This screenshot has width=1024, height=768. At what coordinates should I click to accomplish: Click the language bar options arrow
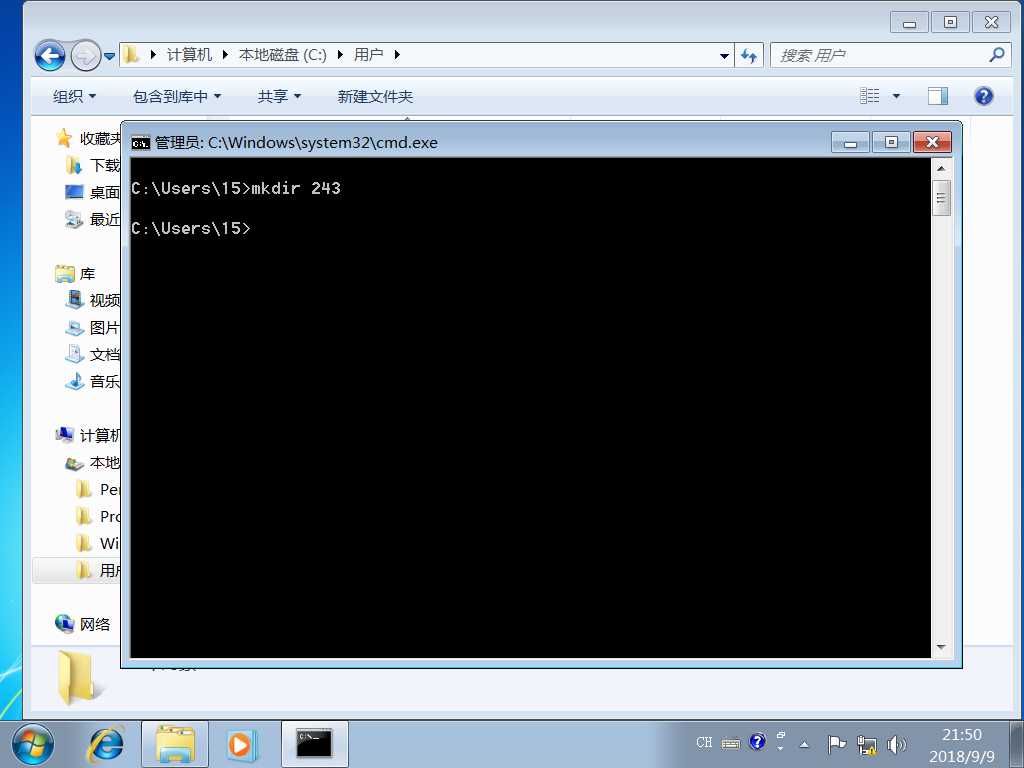click(x=780, y=748)
